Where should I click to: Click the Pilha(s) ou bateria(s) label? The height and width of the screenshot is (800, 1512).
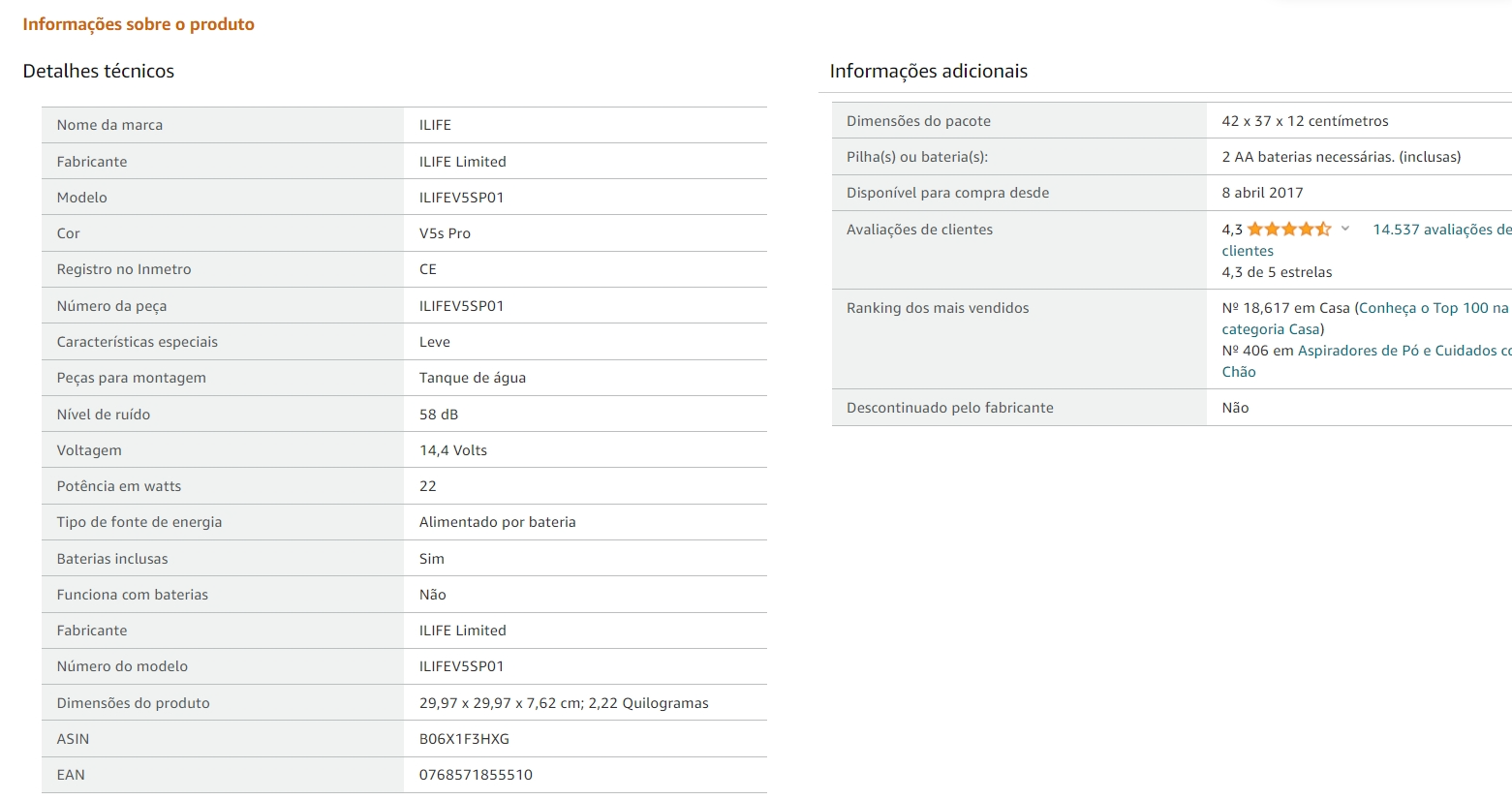(917, 157)
